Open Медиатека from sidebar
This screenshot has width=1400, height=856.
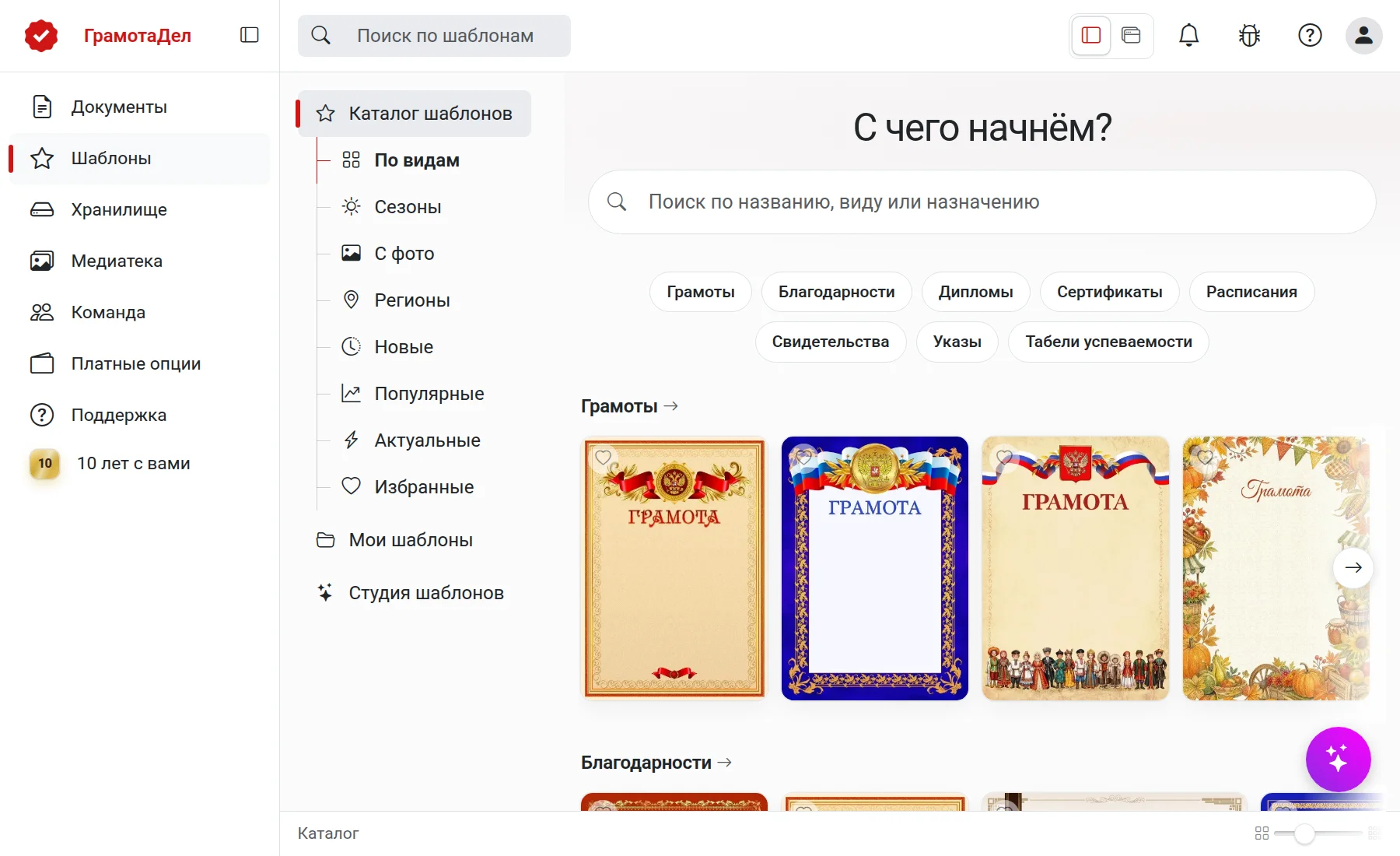click(139, 261)
